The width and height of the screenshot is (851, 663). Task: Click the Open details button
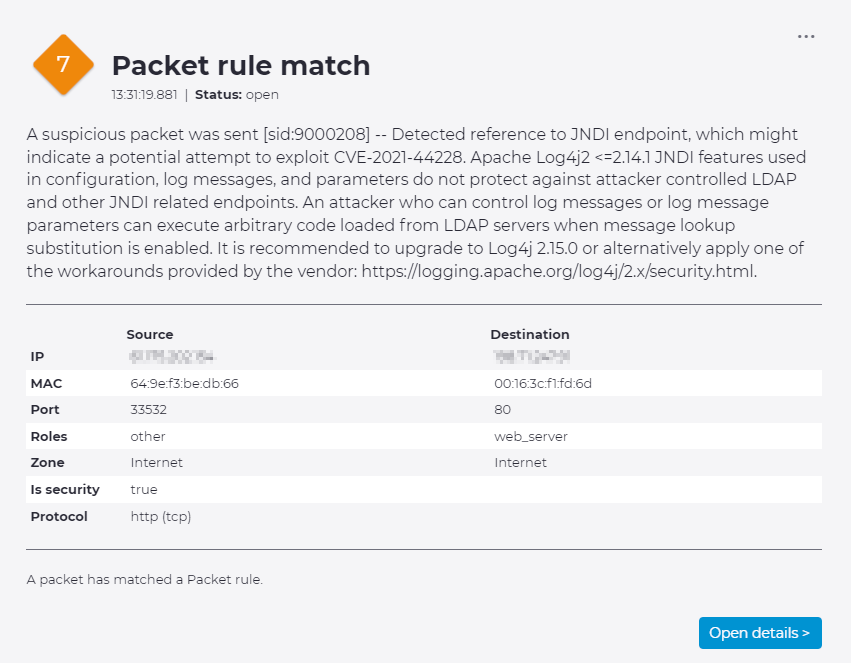coord(759,633)
